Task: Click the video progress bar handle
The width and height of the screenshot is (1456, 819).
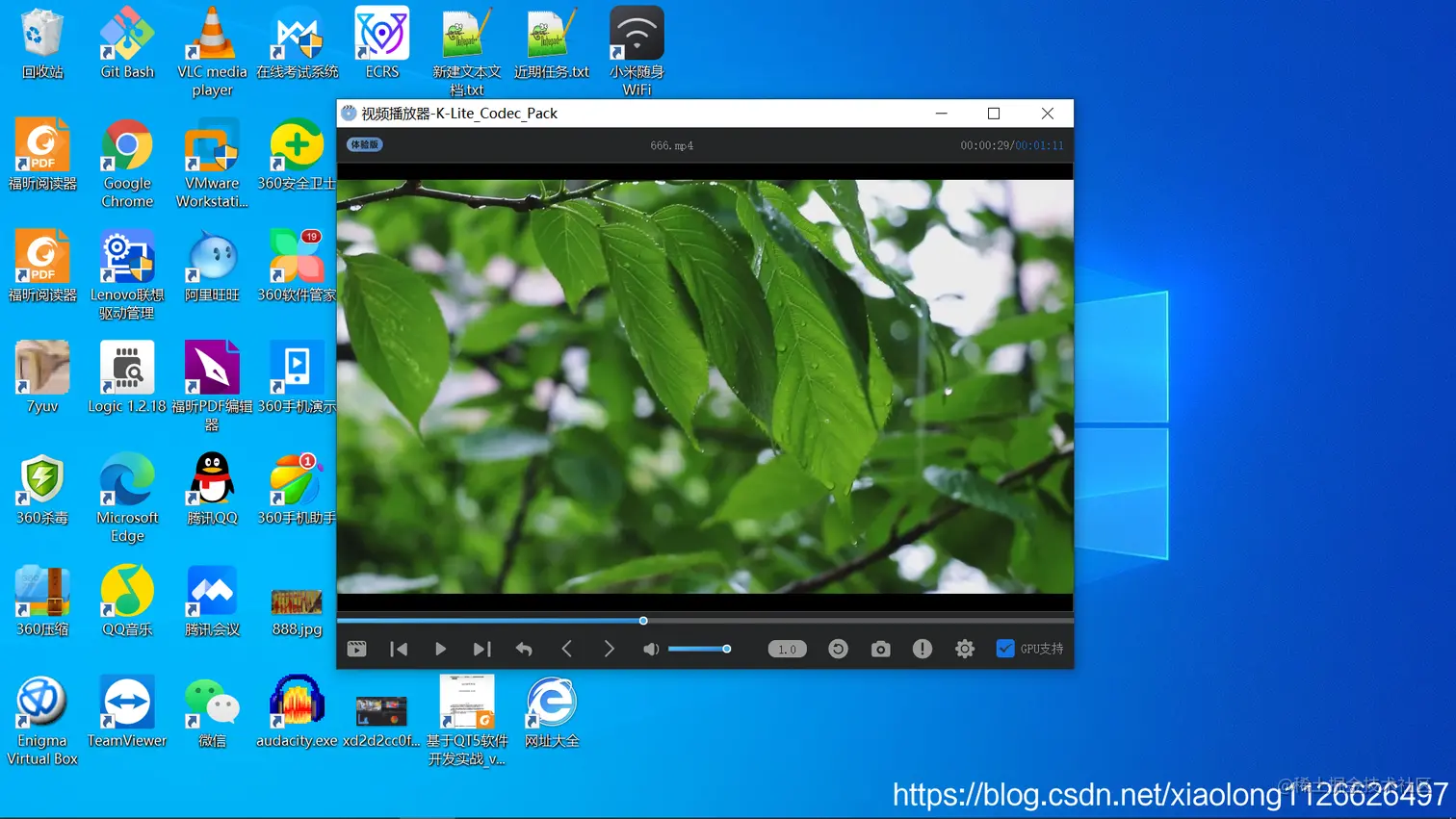Action: pos(642,621)
